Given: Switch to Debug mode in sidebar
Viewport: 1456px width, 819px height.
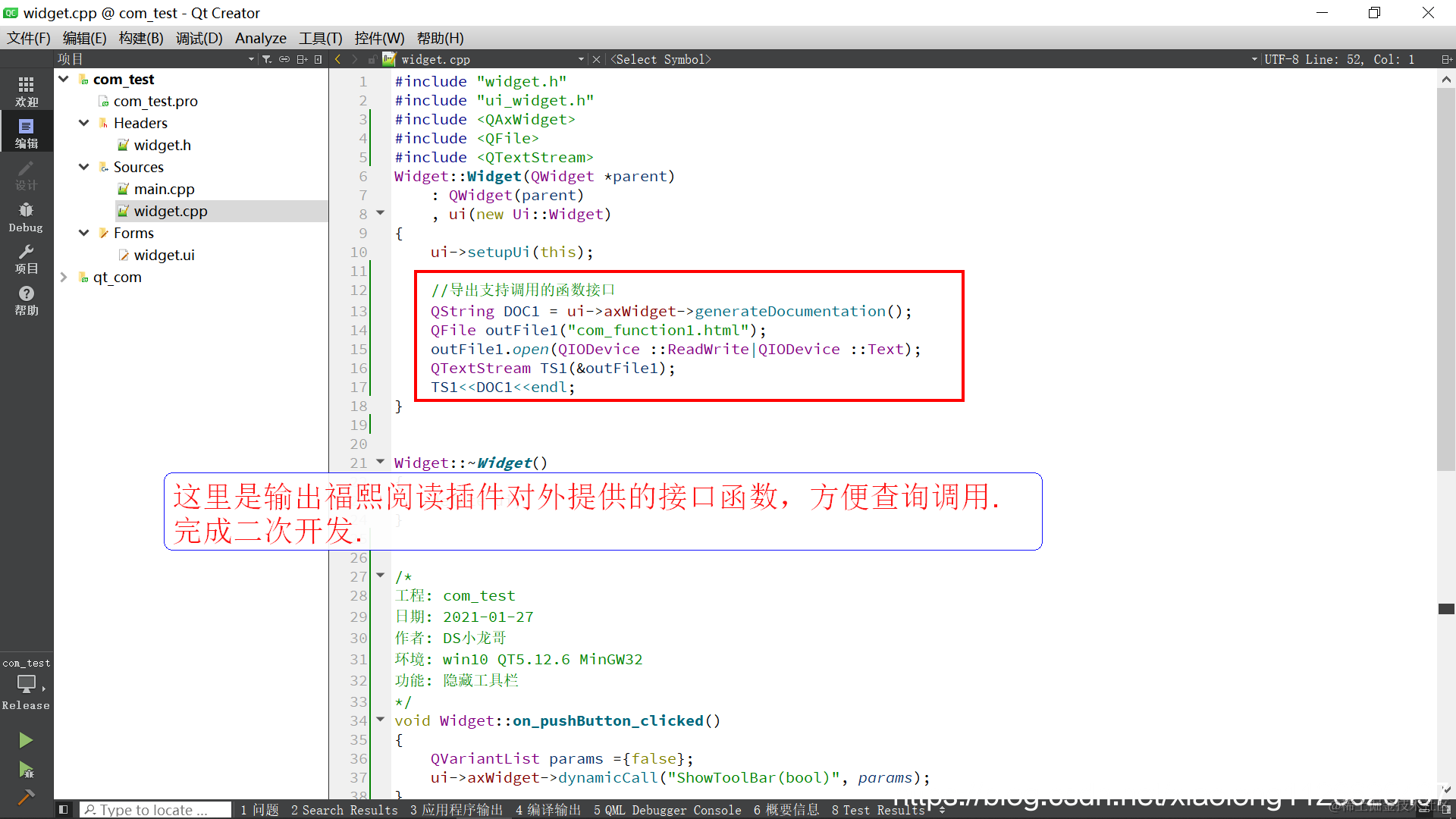Looking at the screenshot, I should click(26, 217).
